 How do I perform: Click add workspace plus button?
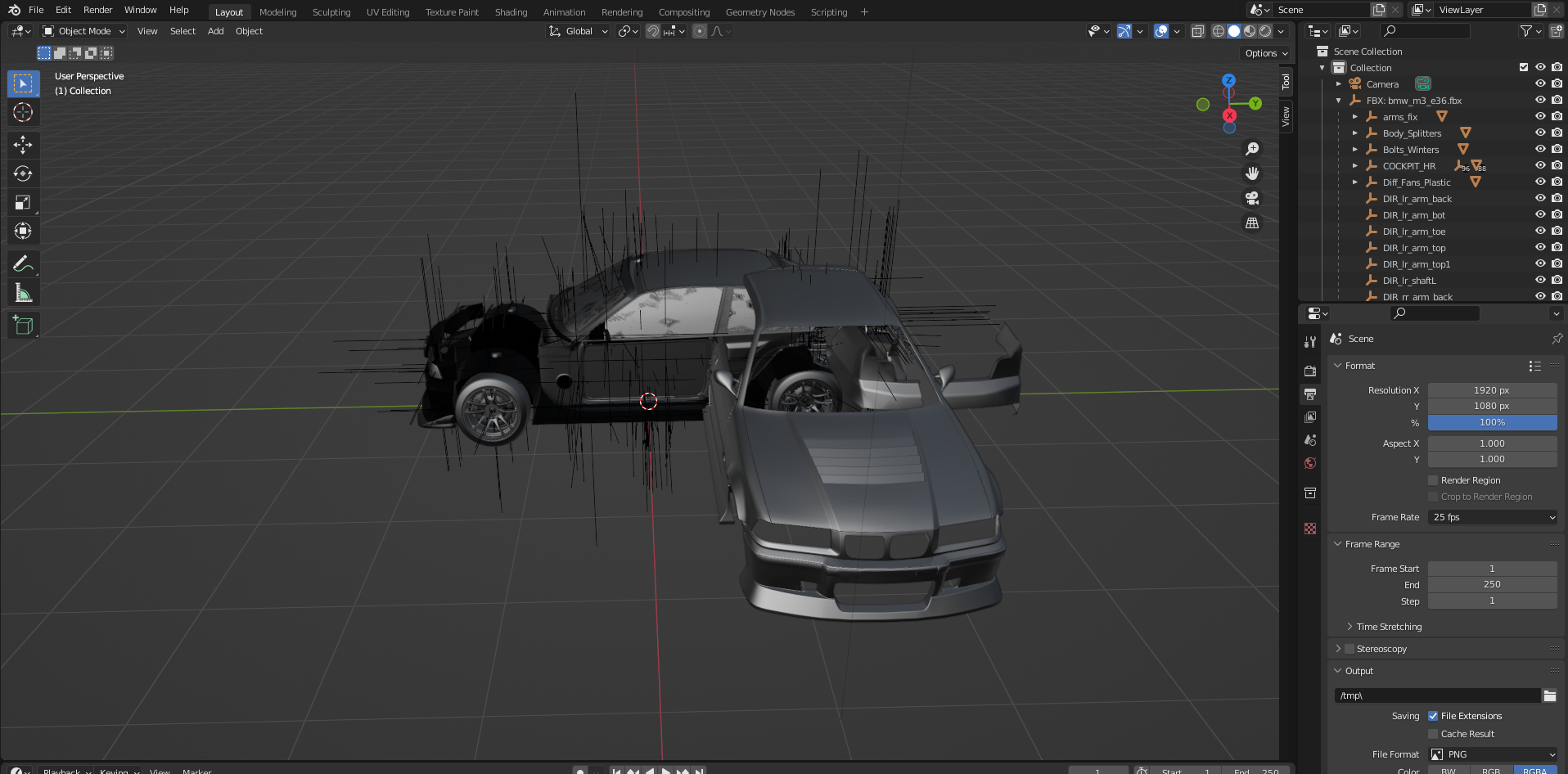pyautogui.click(x=864, y=12)
